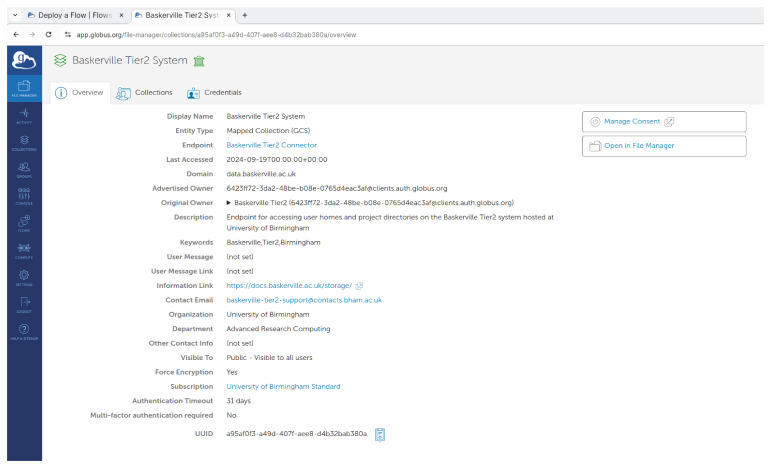The image size is (771, 468).
Task: Select the Overview tab
Action: [x=79, y=92]
